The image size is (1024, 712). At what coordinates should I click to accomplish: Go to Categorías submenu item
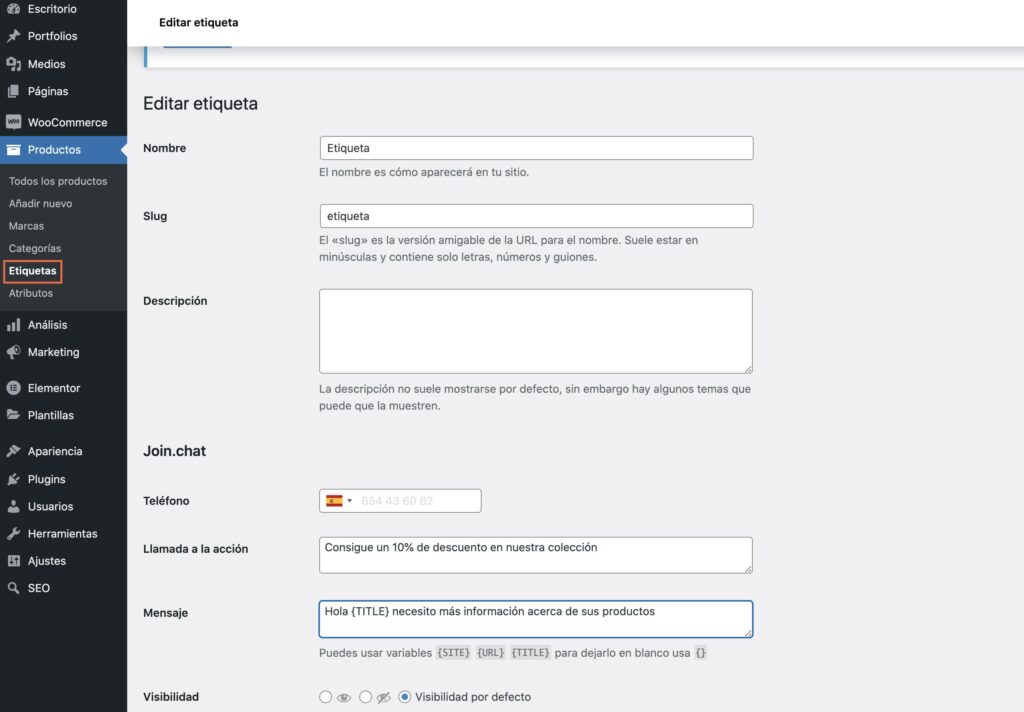(35, 248)
